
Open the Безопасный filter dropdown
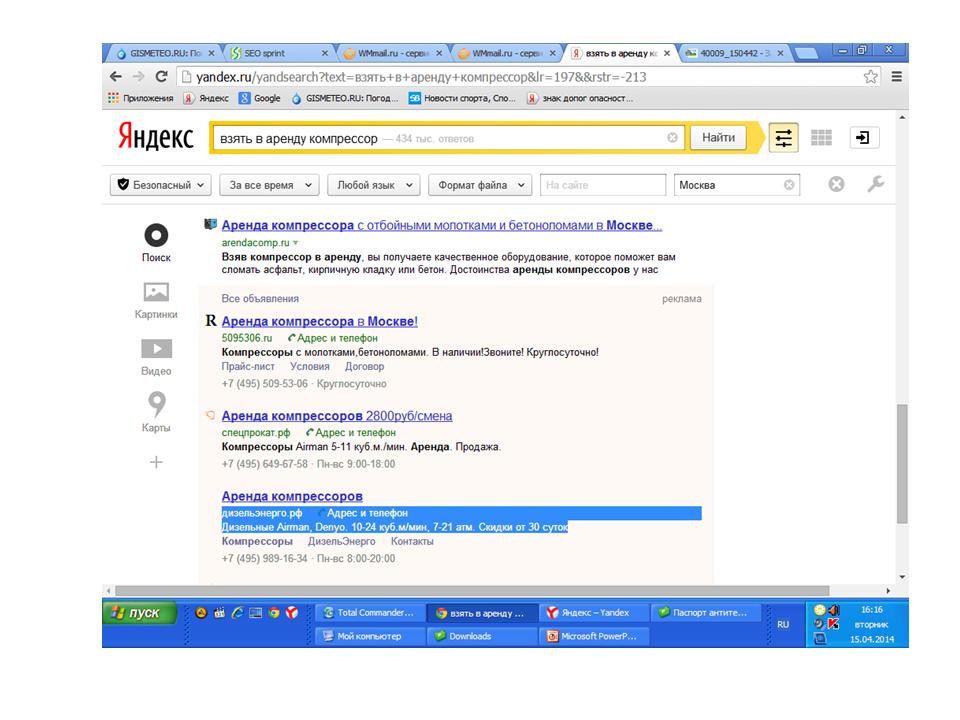tap(160, 185)
